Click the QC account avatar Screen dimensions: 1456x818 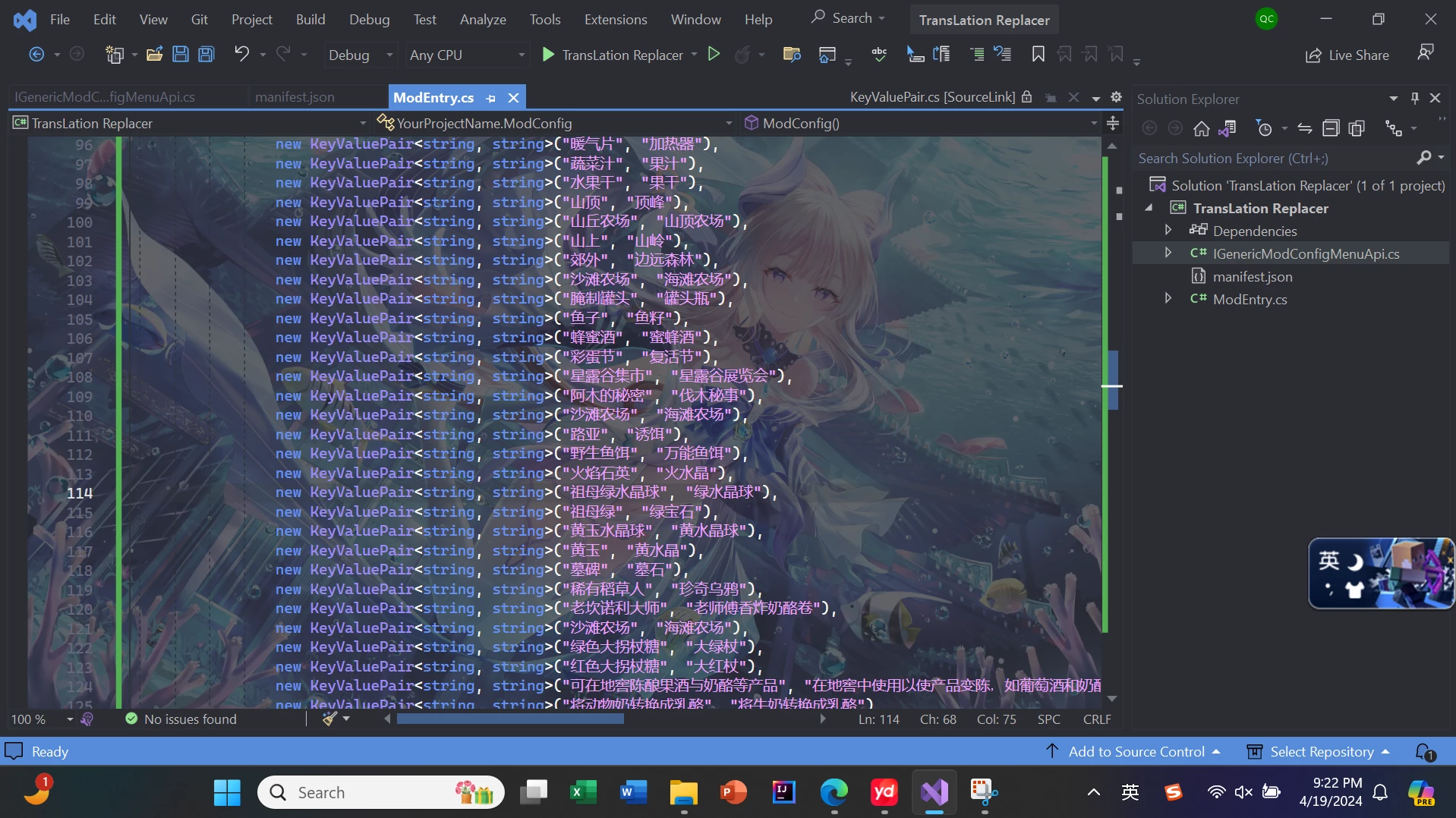tap(1266, 19)
